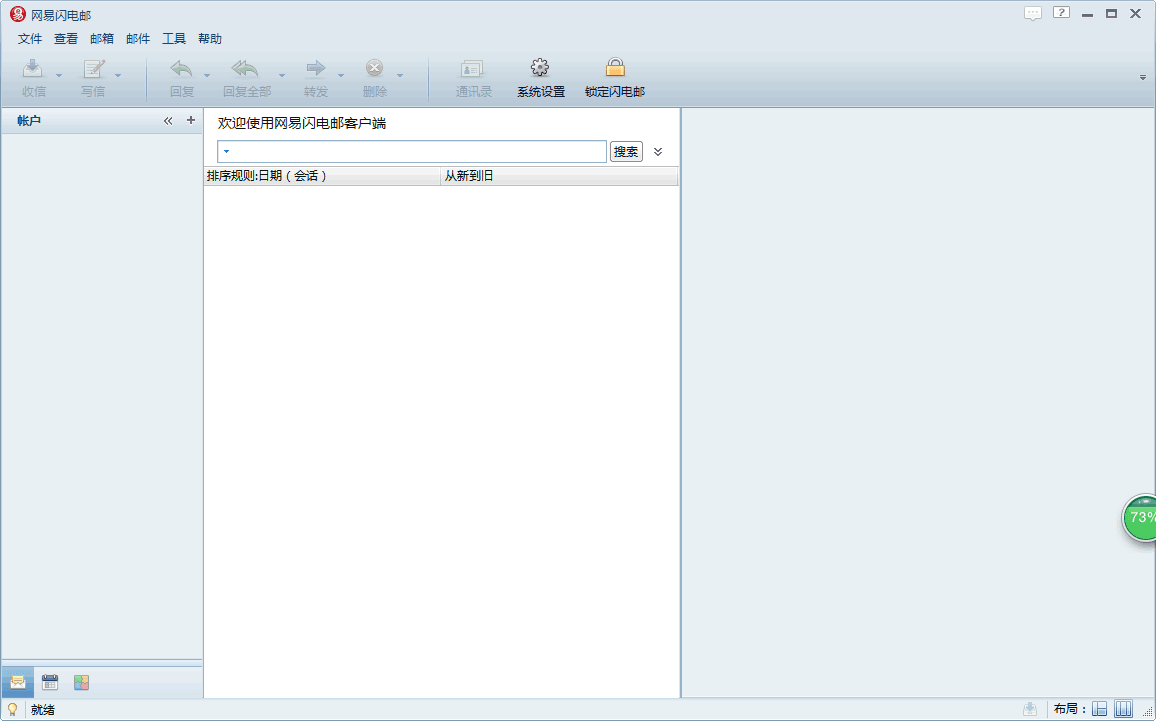Image resolution: width=1156 pixels, height=721 pixels.
Task: Click the 写信 compose mail icon
Action: pyautogui.click(x=93, y=69)
